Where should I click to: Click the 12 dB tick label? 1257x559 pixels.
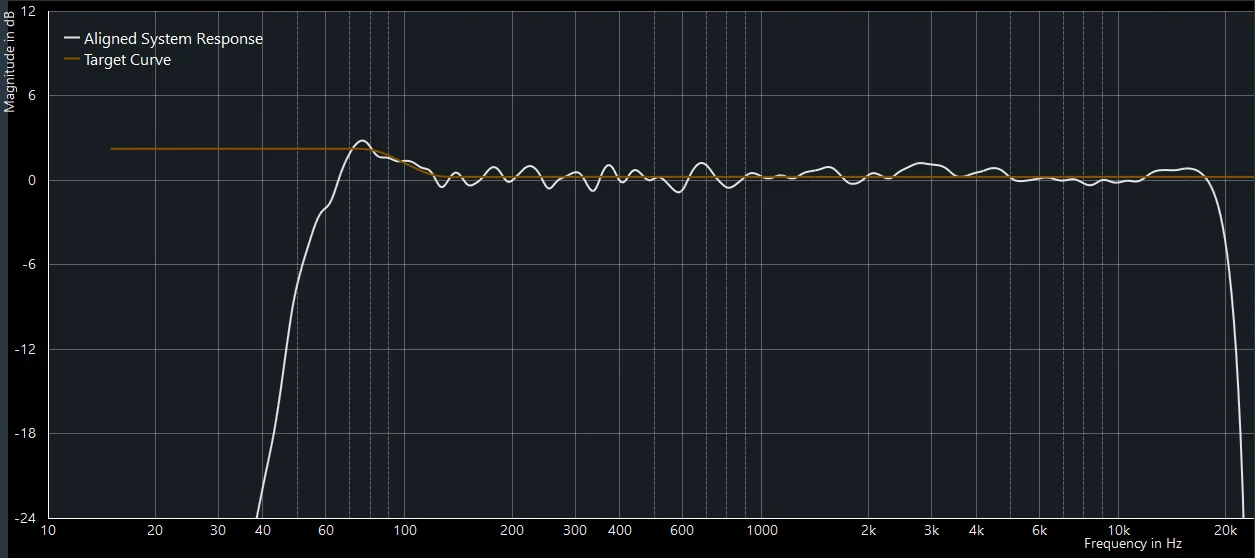coord(28,11)
